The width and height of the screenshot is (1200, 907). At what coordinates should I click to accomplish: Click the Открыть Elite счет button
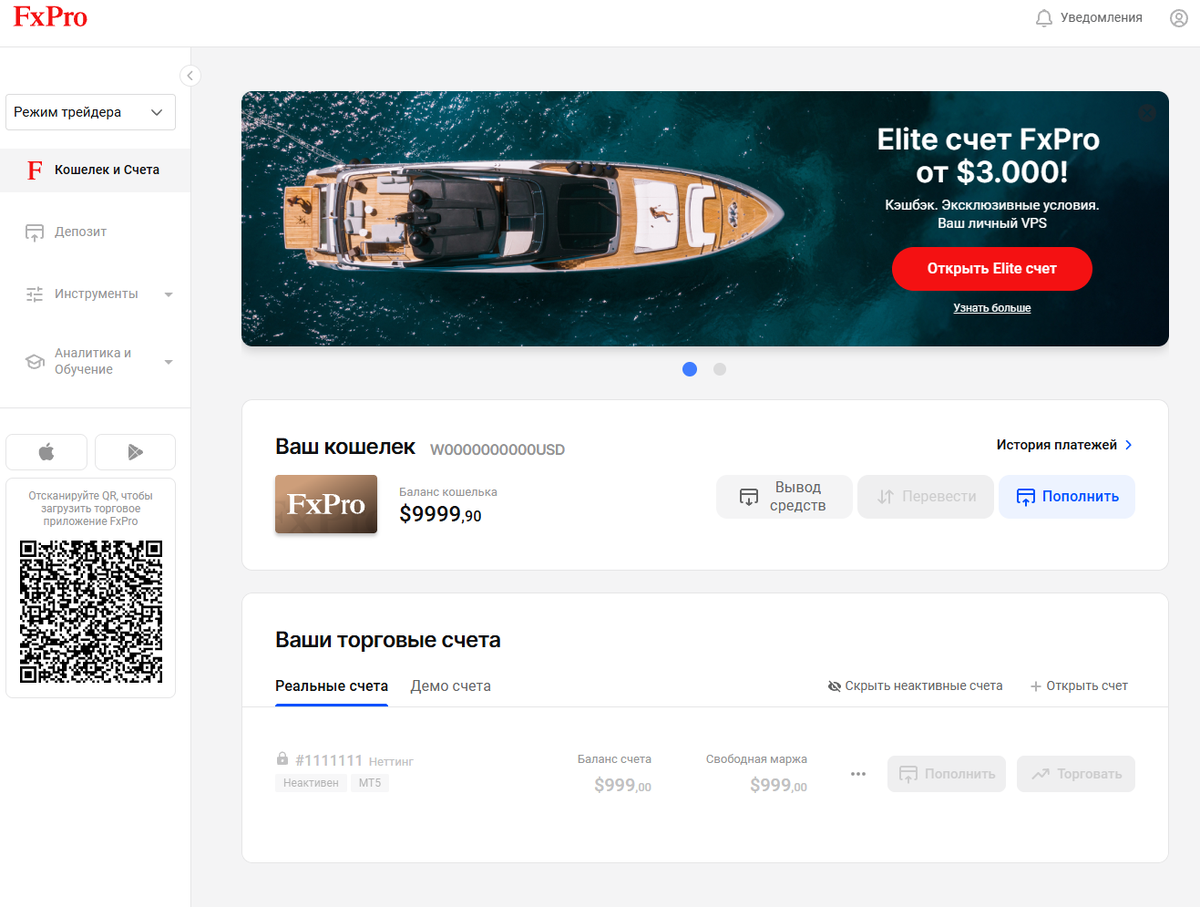coord(991,269)
